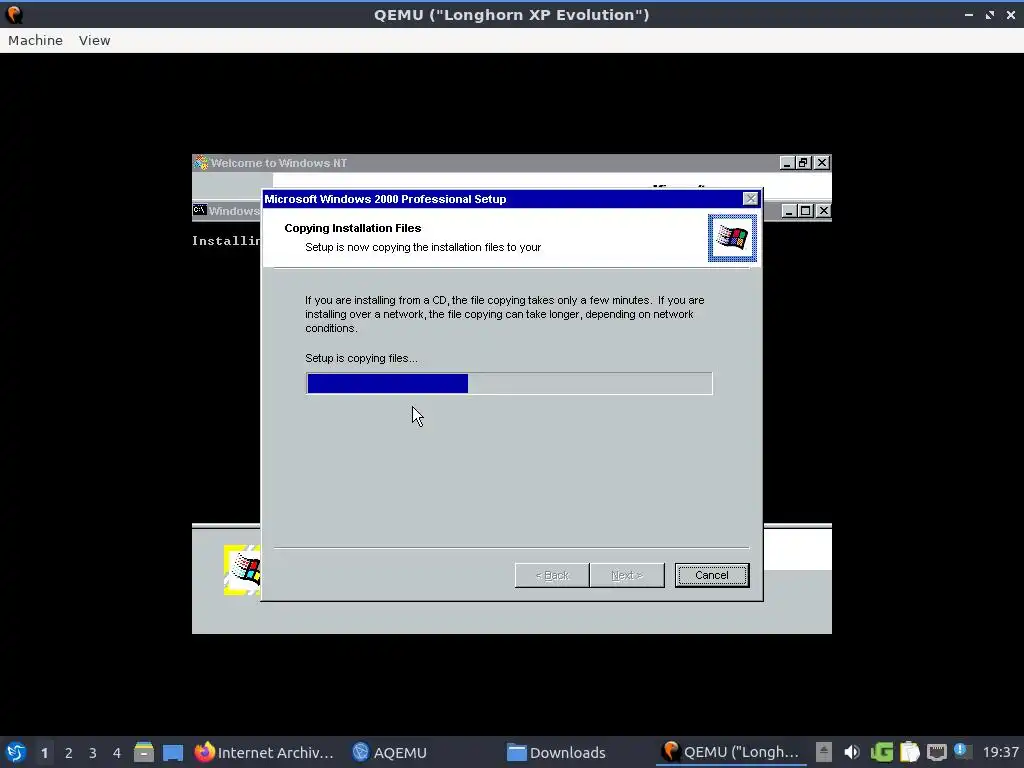Maximize the QEMU window
The width and height of the screenshot is (1024, 768).
coord(990,15)
